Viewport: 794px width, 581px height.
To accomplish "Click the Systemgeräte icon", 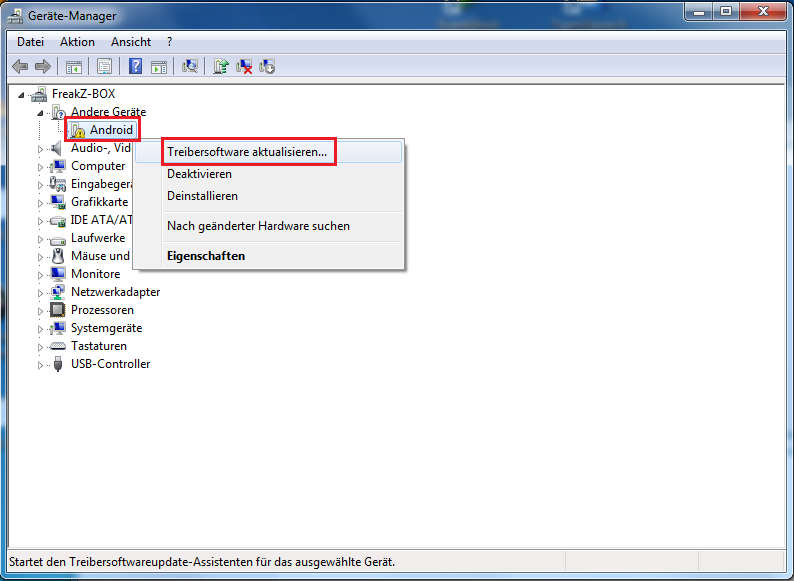I will point(58,328).
